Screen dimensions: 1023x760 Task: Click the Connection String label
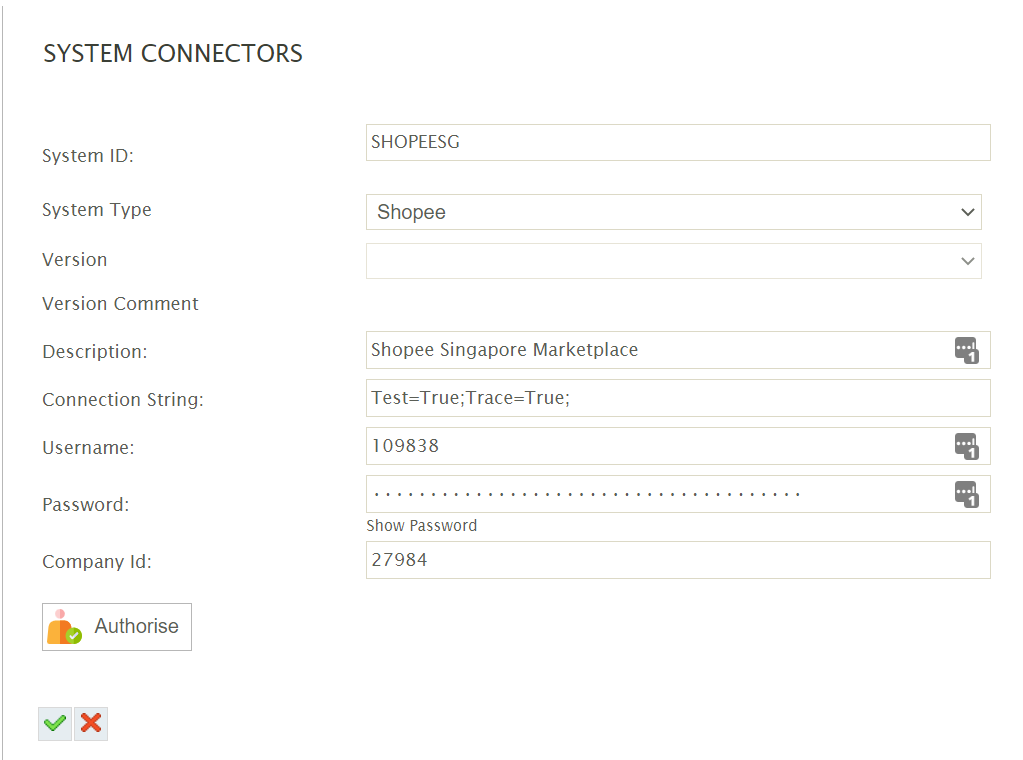point(122,400)
